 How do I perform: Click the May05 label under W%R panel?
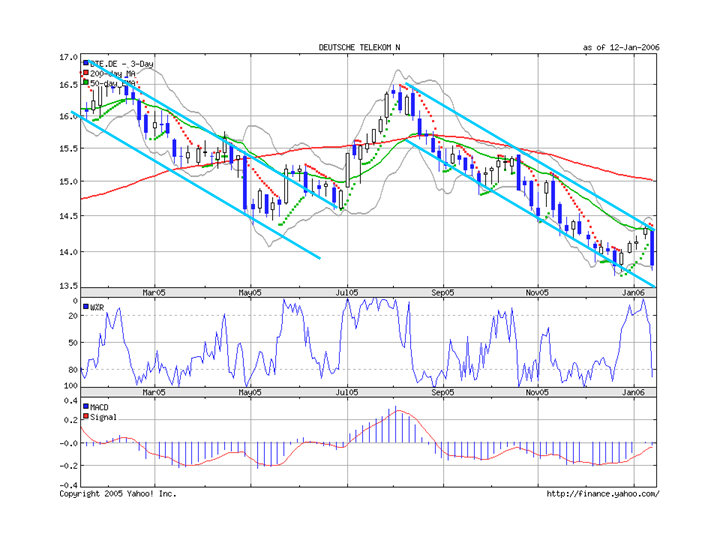250,392
